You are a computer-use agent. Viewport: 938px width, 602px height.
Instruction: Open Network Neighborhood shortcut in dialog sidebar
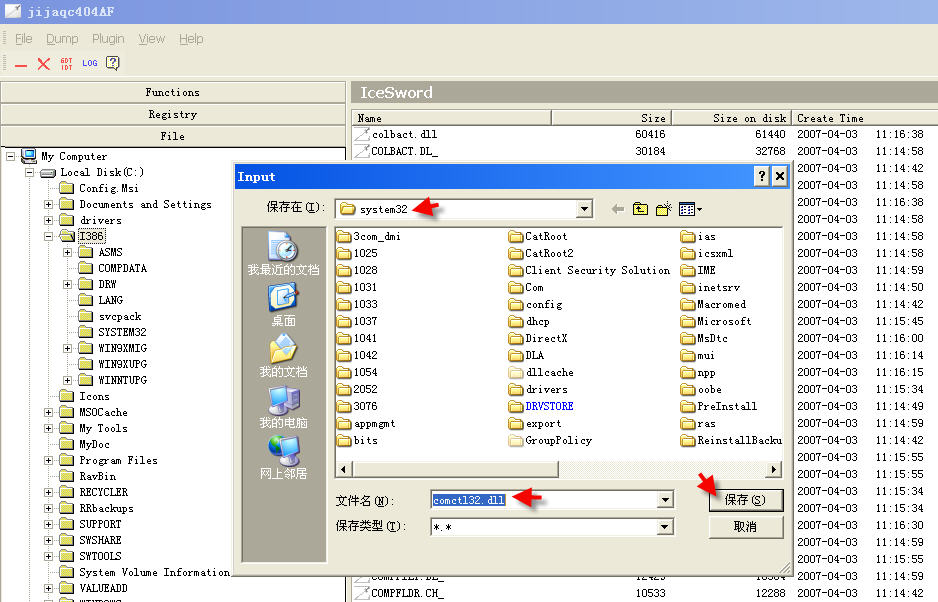point(284,458)
